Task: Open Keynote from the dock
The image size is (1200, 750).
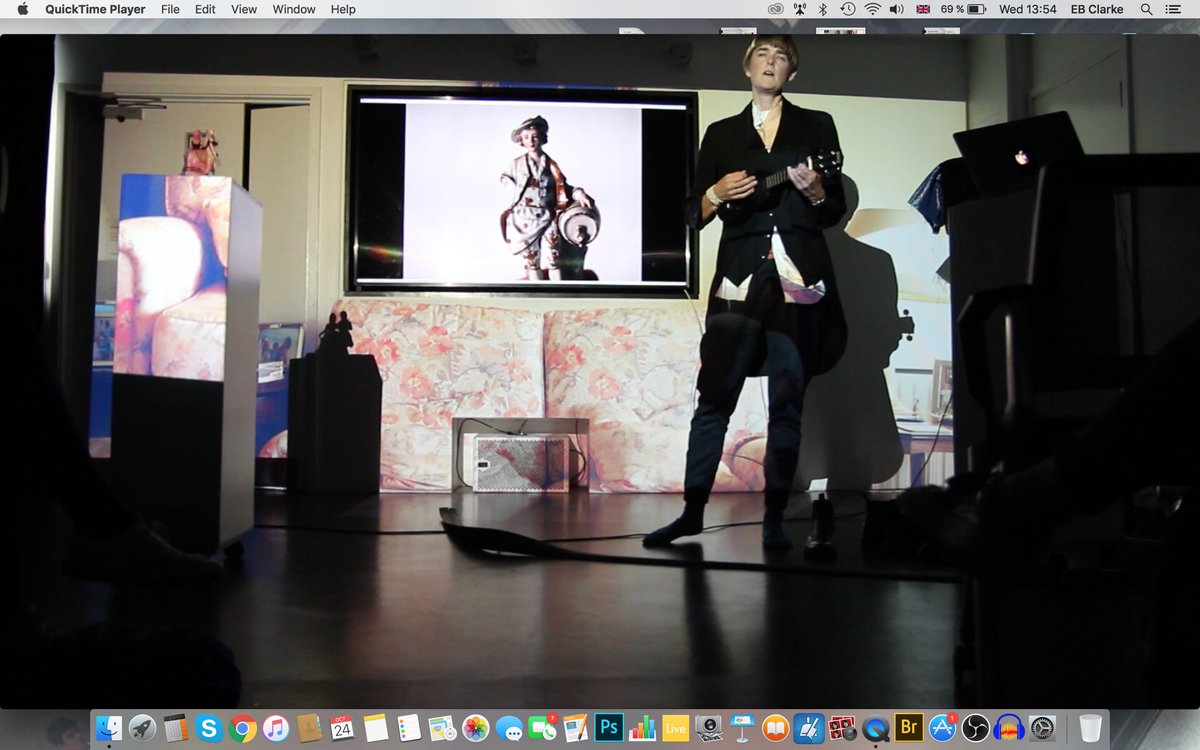Action: 742,728
